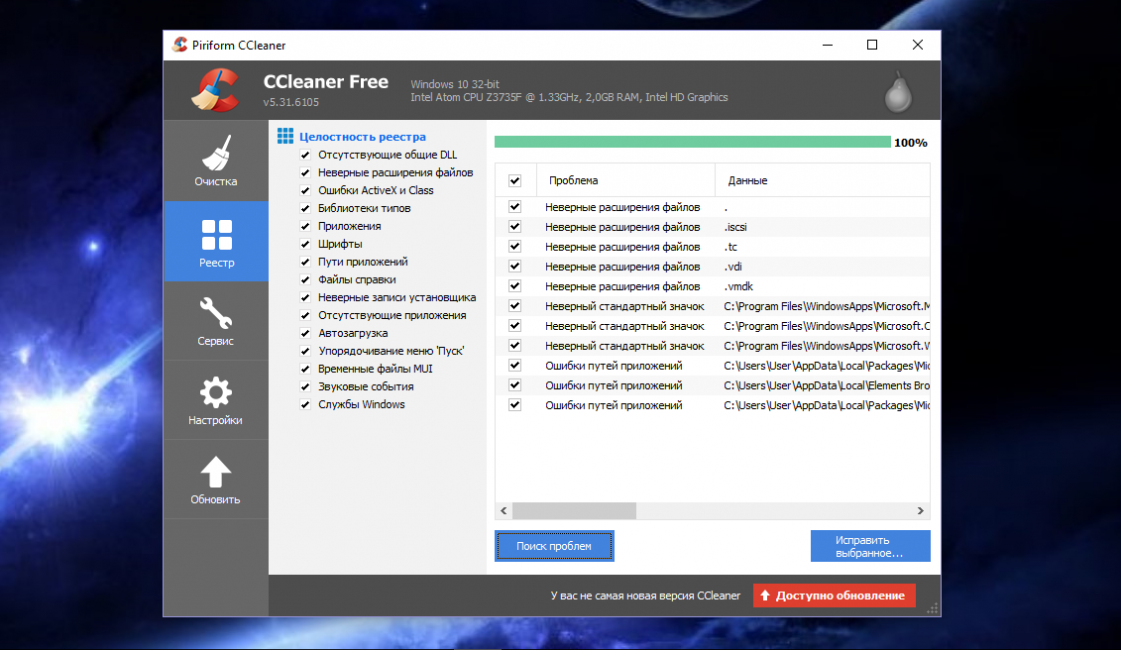The image size is (1121, 650).
Task: Open the Сервис wrench tools icon
Action: pos(215,313)
